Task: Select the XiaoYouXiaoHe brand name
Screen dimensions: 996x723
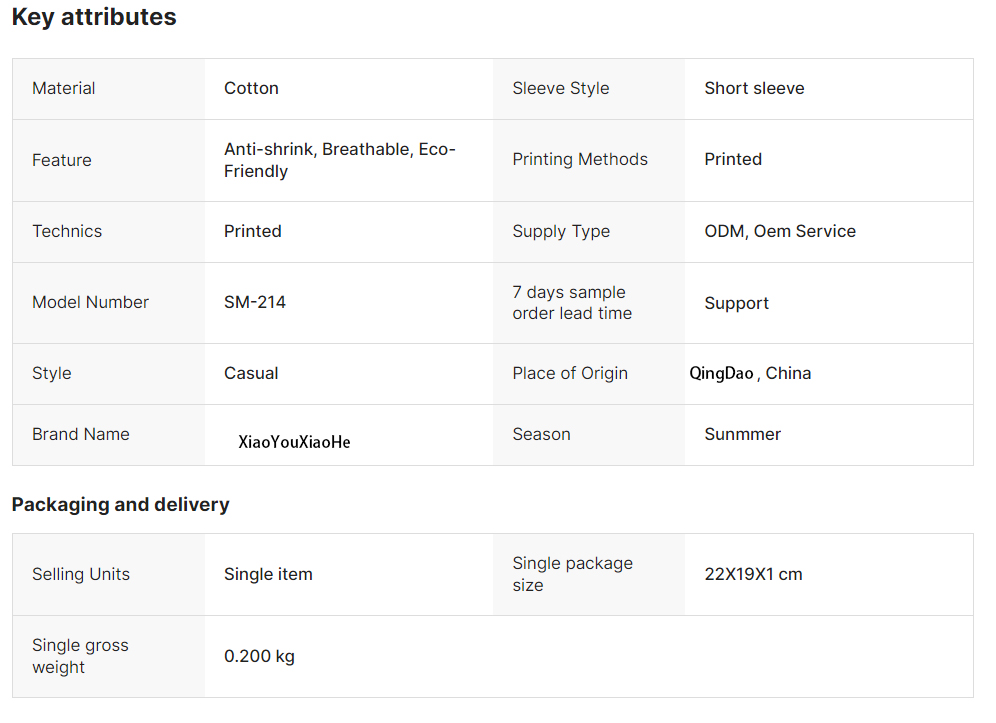Action: click(x=294, y=442)
